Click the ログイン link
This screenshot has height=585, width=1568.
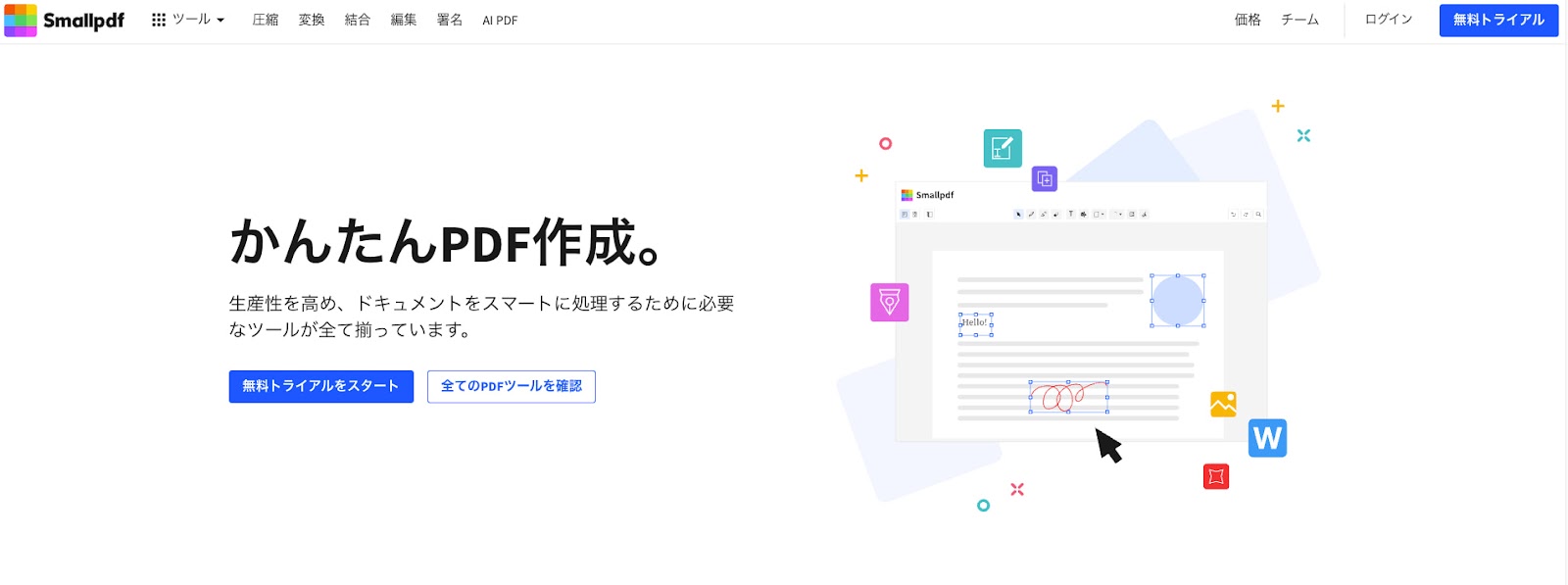[1389, 20]
